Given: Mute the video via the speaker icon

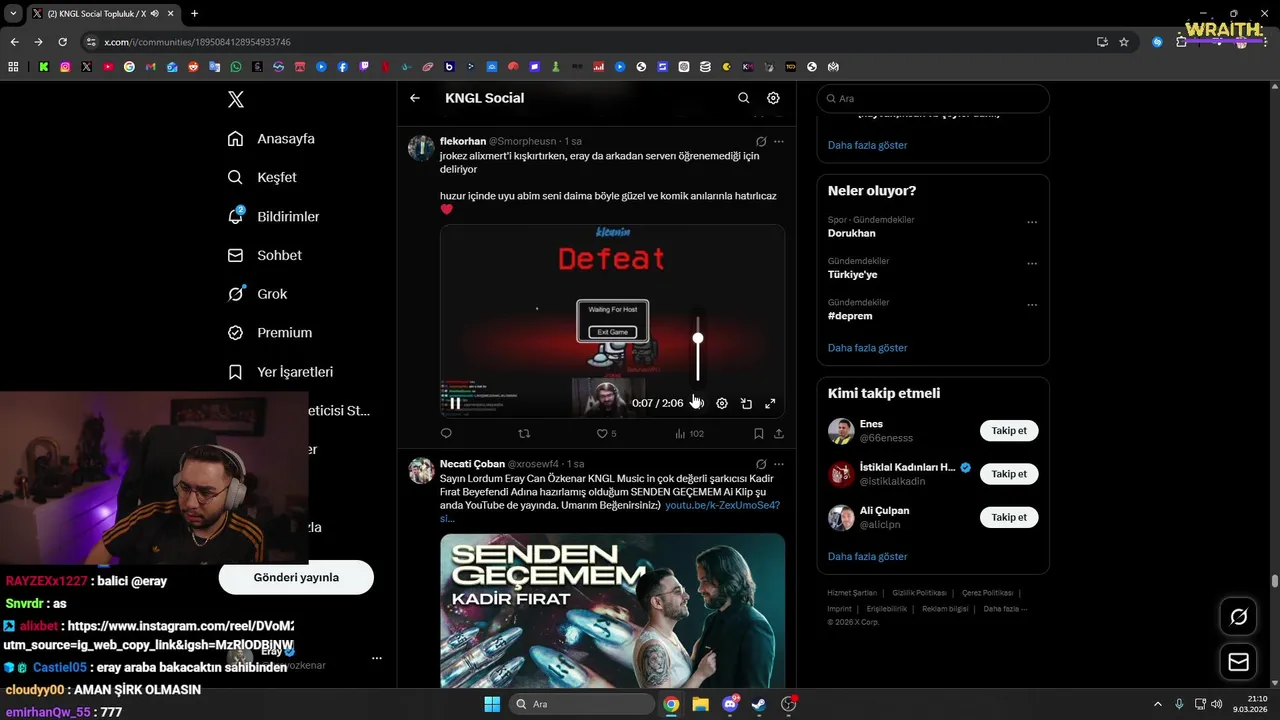Looking at the screenshot, I should pos(698,403).
